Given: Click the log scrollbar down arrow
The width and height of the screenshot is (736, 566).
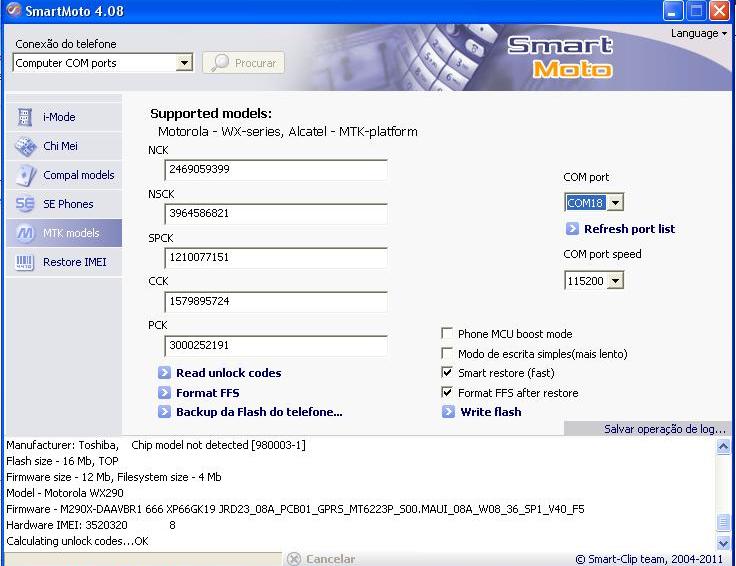Looking at the screenshot, I should tap(723, 543).
